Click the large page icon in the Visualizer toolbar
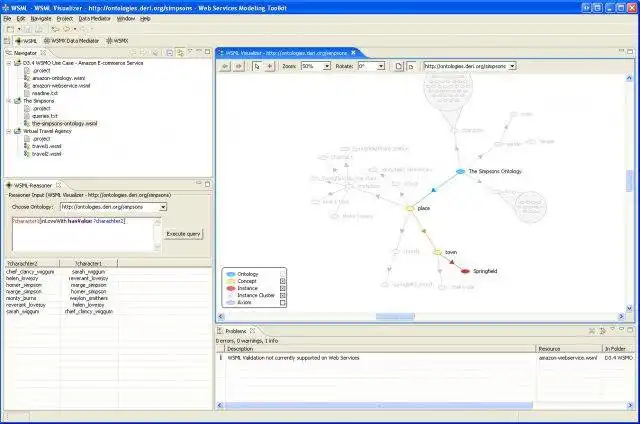 click(399, 66)
